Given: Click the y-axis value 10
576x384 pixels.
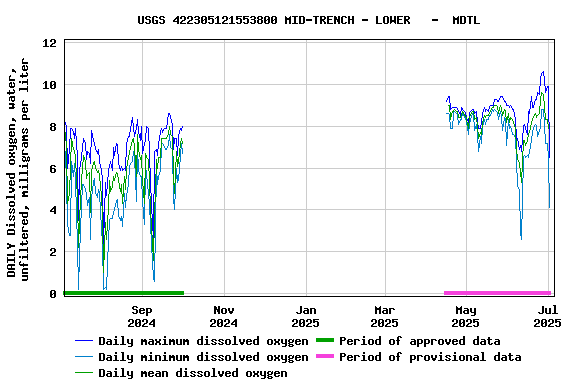Looking at the screenshot, I should tap(50, 85).
